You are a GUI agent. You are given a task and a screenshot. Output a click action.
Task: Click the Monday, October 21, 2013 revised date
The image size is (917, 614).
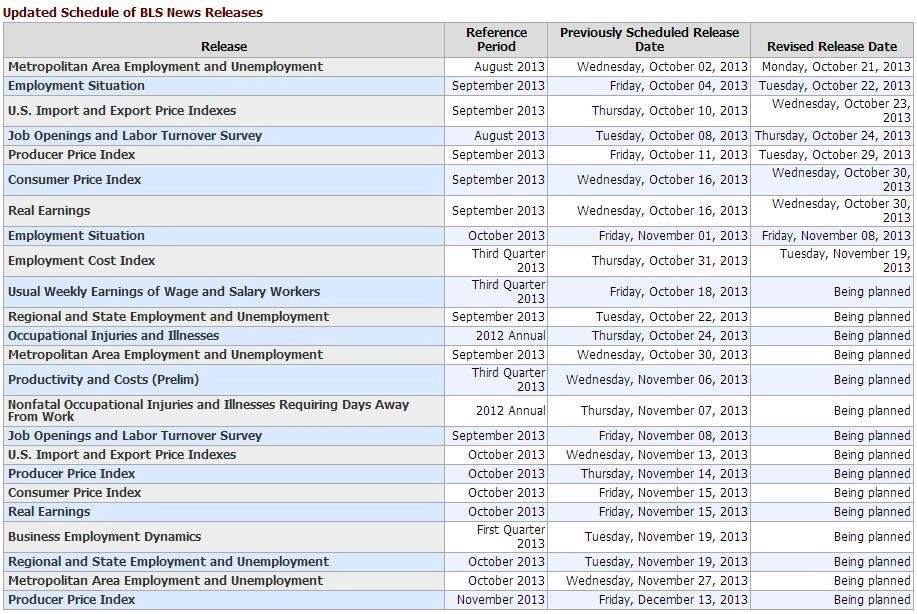coord(836,67)
